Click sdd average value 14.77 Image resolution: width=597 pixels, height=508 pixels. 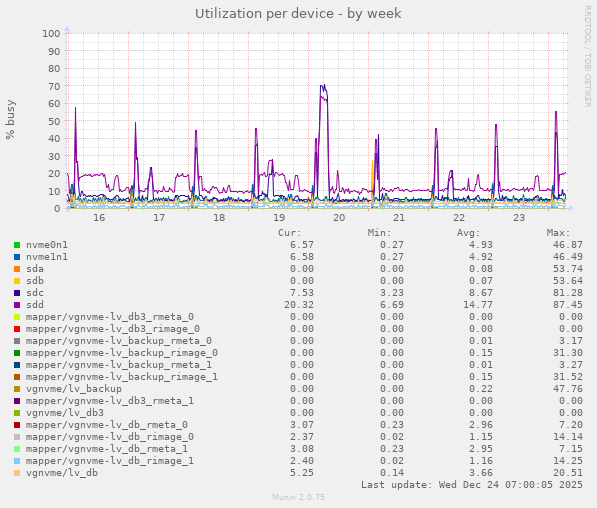pos(478,305)
